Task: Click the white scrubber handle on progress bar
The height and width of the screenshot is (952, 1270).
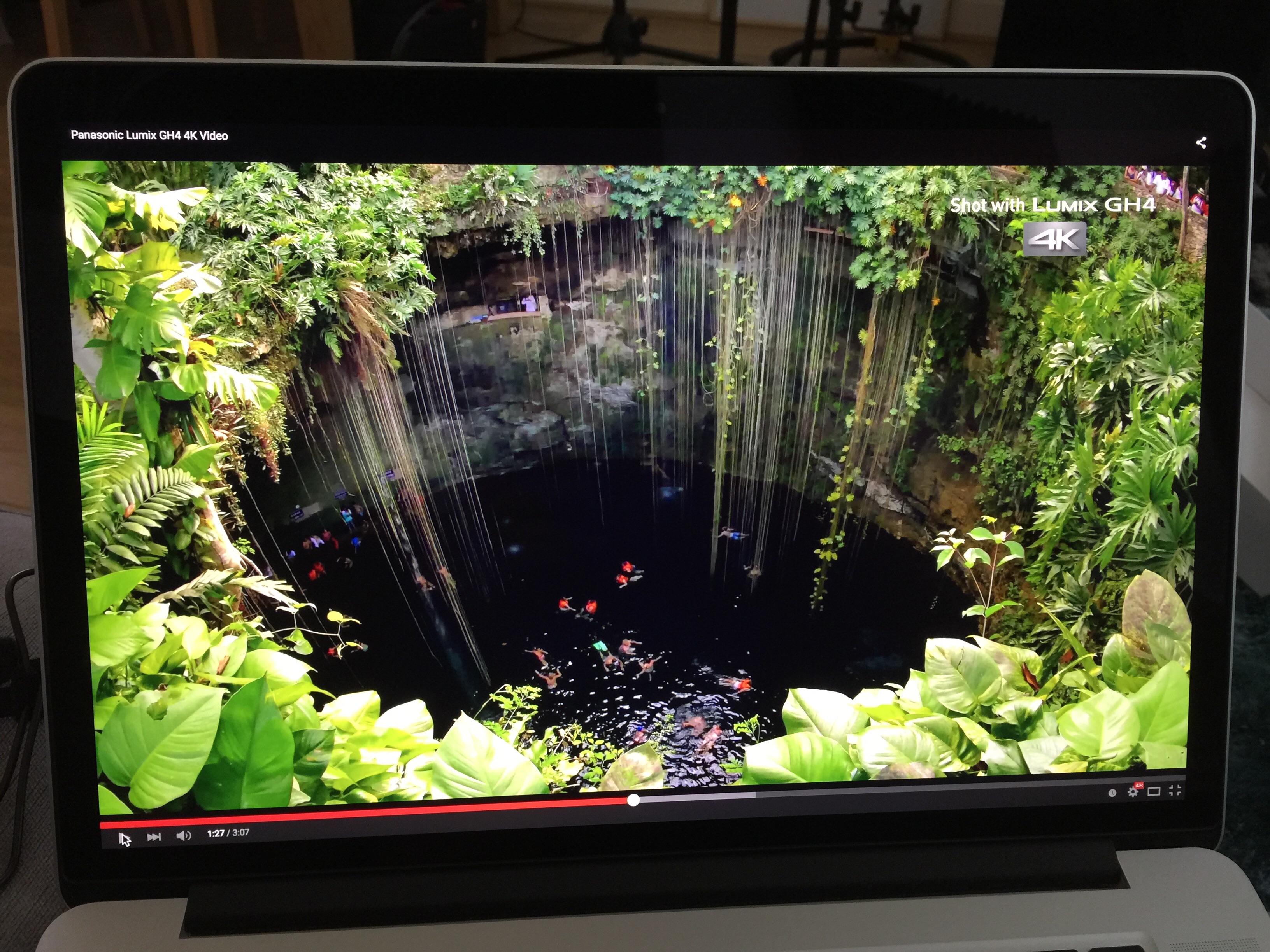Action: click(x=633, y=800)
